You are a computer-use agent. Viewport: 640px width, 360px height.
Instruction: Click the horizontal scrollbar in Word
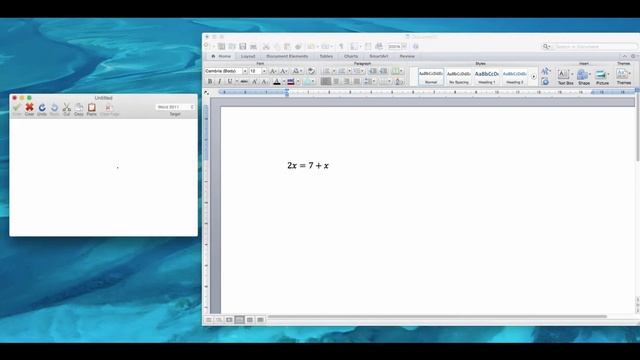coord(437,316)
